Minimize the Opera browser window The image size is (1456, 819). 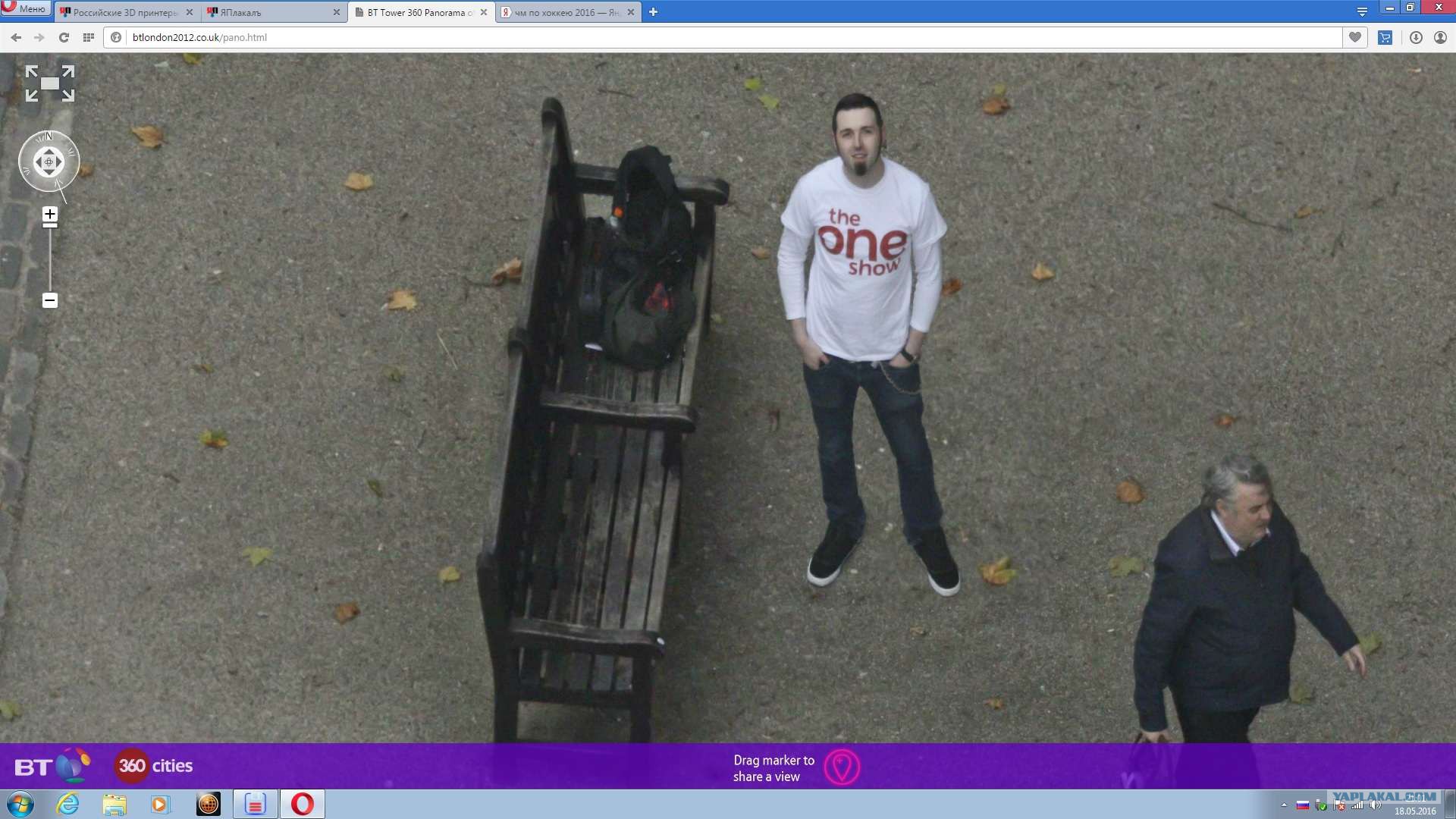(1390, 8)
